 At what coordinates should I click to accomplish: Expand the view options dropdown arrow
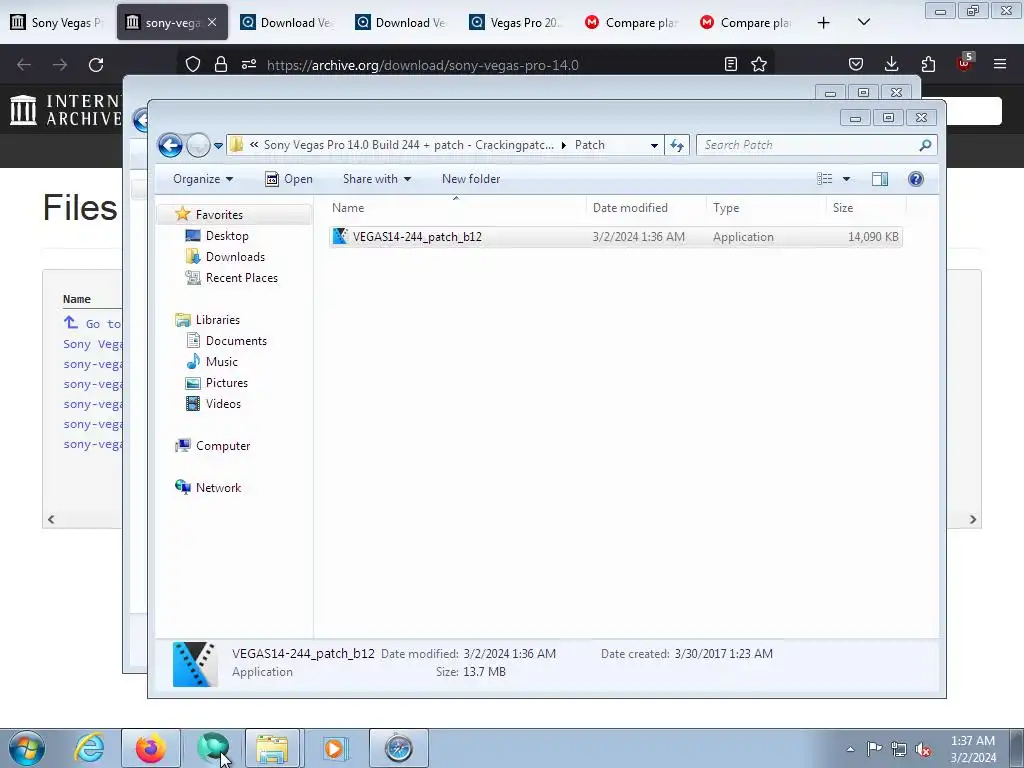[846, 179]
